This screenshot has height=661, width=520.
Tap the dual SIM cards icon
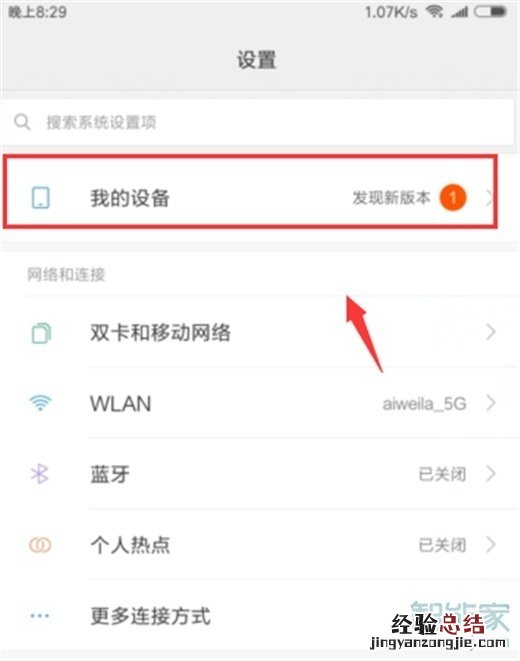tap(41, 333)
